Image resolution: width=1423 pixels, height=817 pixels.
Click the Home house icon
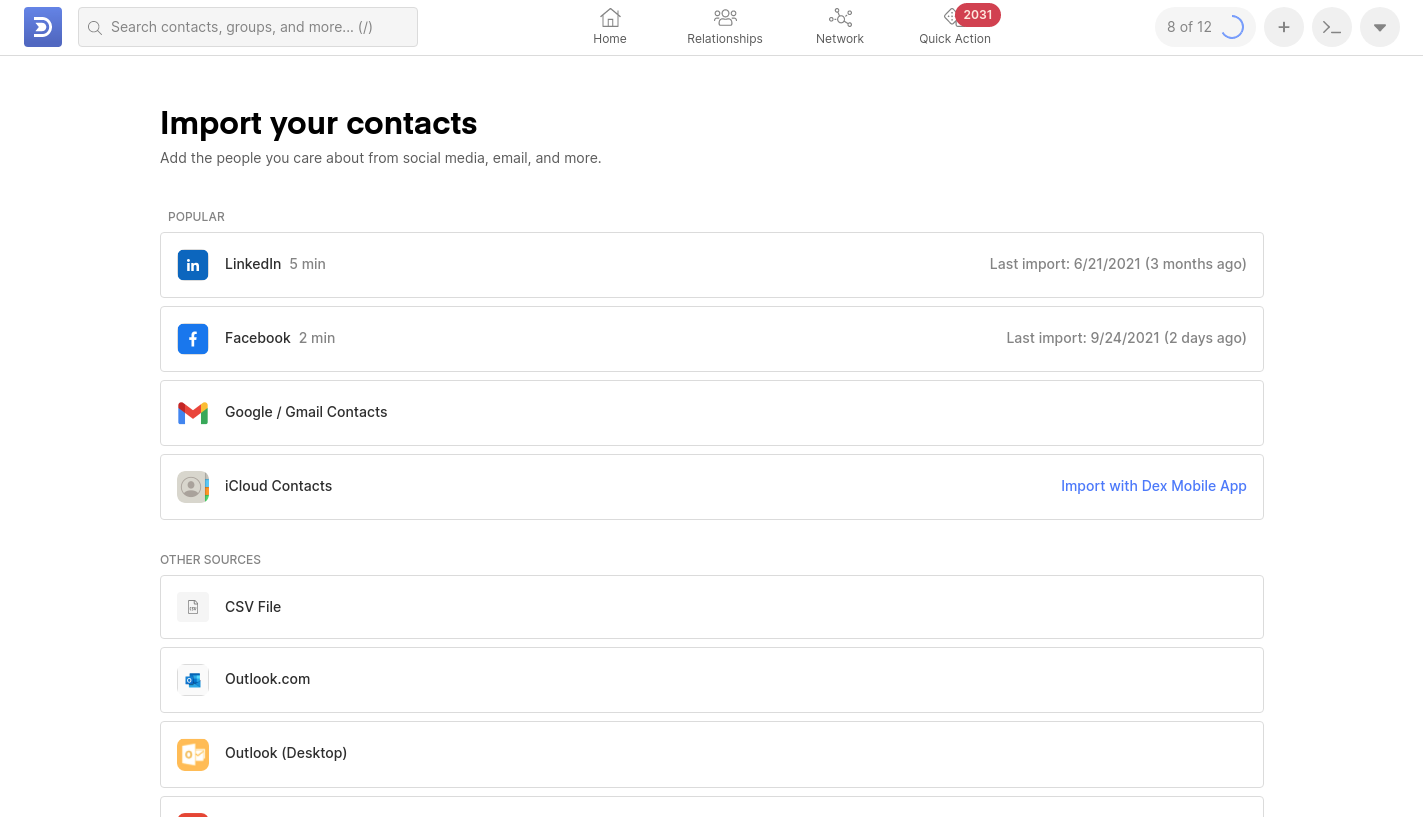coord(610,17)
